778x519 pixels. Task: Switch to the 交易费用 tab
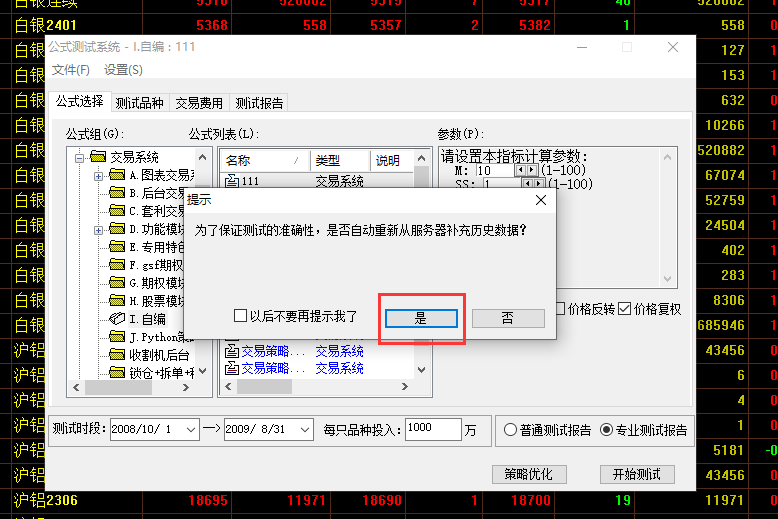pos(199,103)
